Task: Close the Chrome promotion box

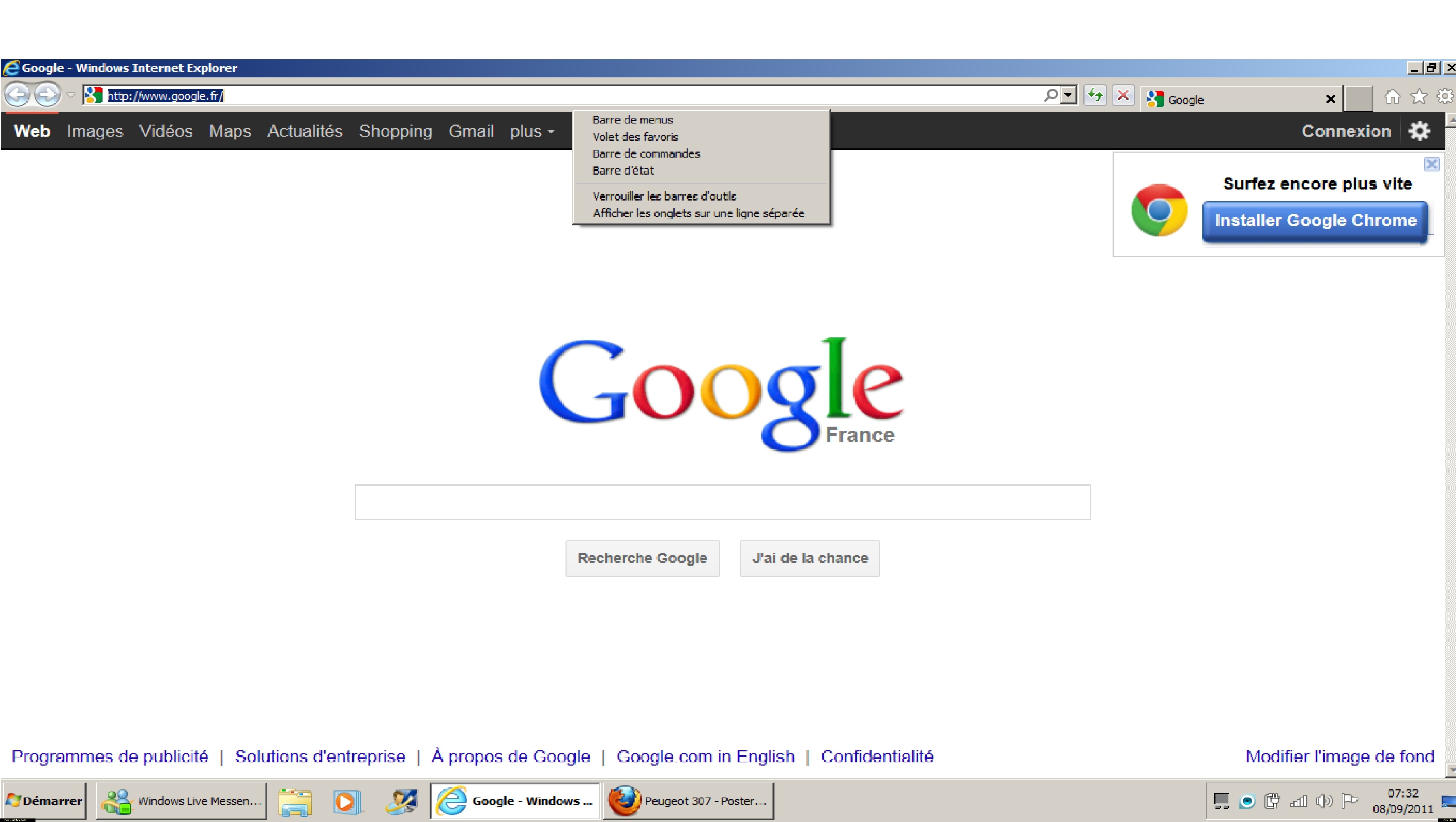Action: pyautogui.click(x=1431, y=164)
